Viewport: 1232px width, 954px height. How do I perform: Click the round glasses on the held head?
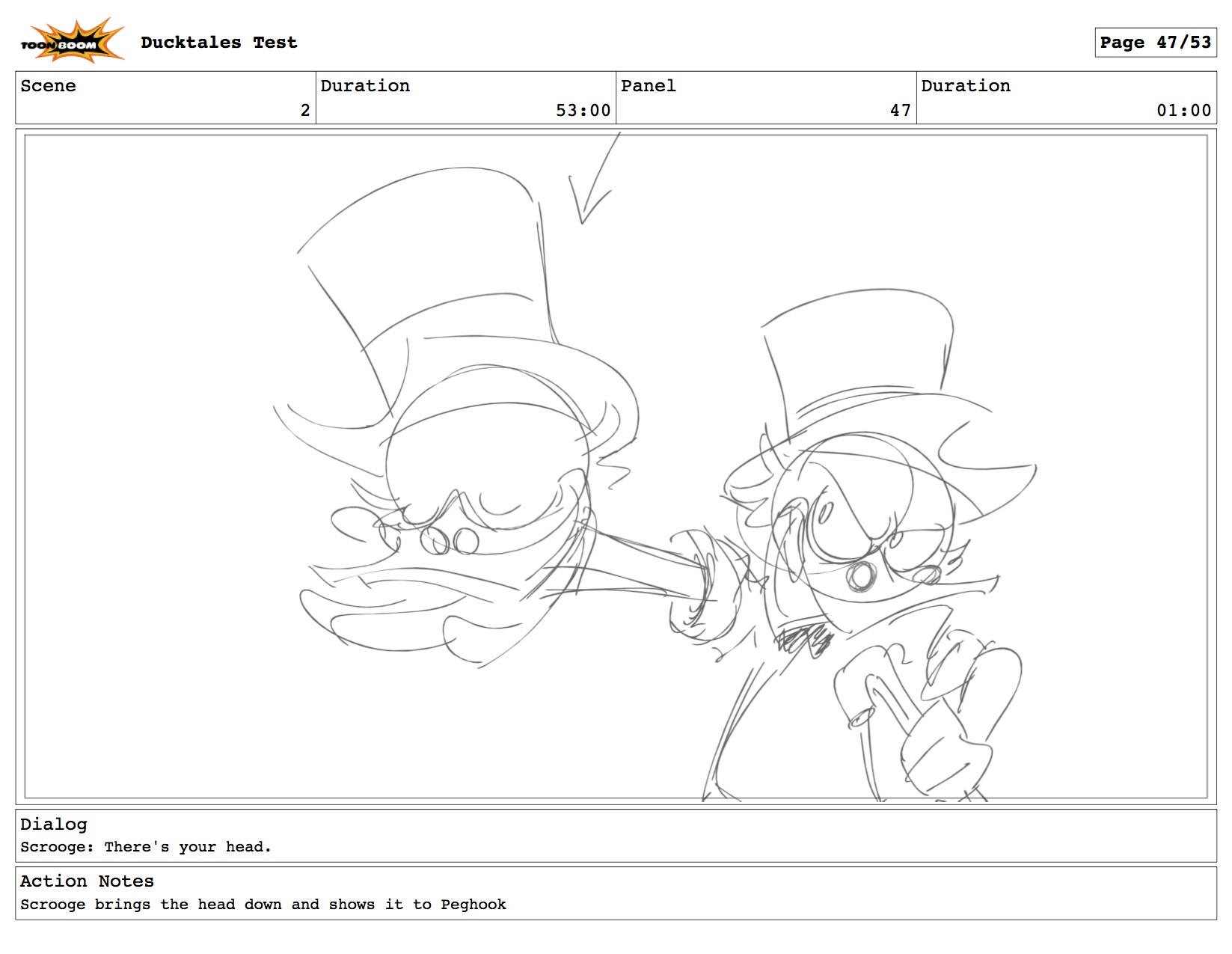[x=449, y=540]
